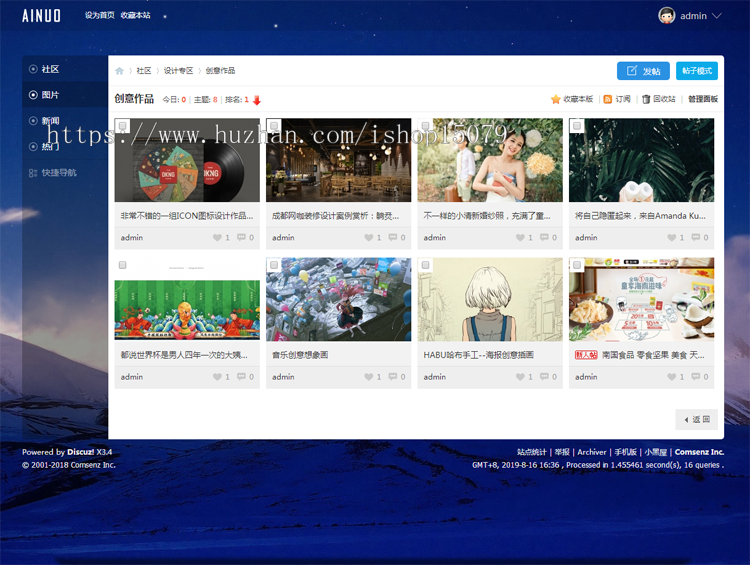
Task: Click heart like icon on HABU哈布手工 card
Action: pyautogui.click(x=520, y=377)
